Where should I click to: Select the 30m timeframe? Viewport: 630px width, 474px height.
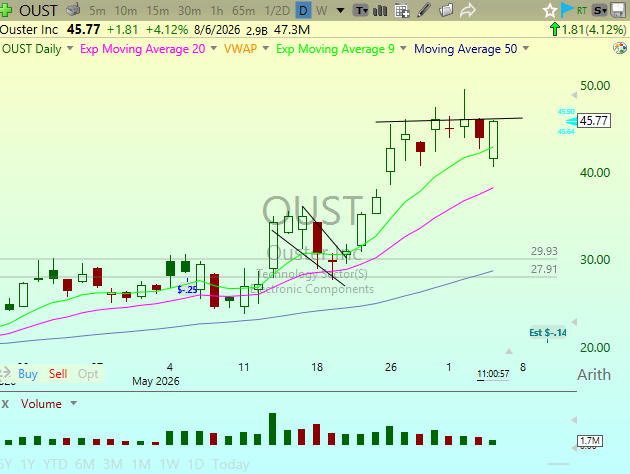click(189, 11)
